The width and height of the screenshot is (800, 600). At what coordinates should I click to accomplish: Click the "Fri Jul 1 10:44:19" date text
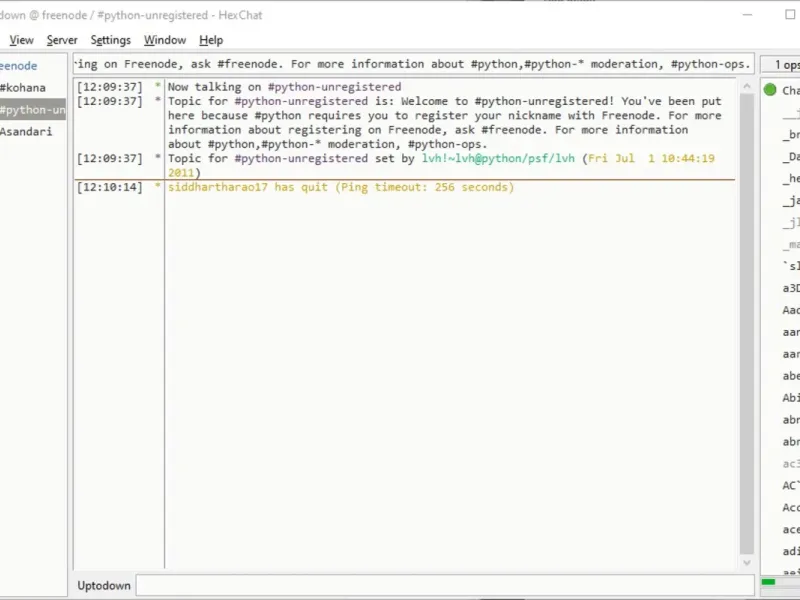(651, 159)
